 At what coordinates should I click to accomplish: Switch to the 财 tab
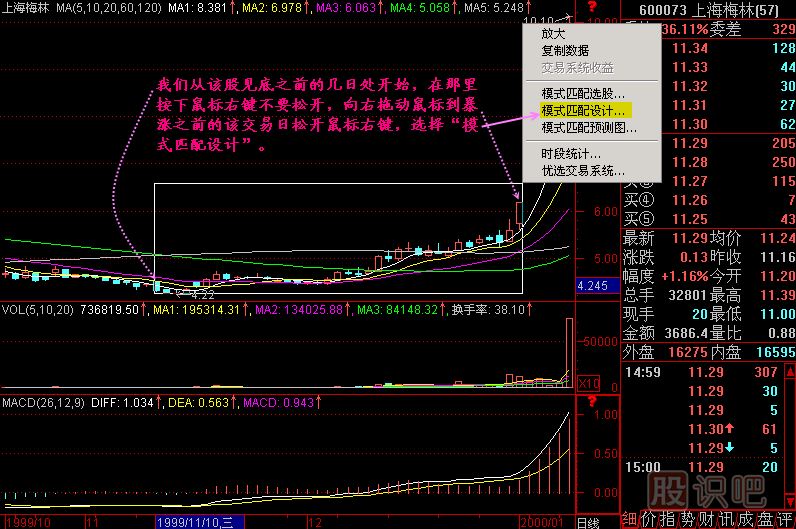click(707, 519)
